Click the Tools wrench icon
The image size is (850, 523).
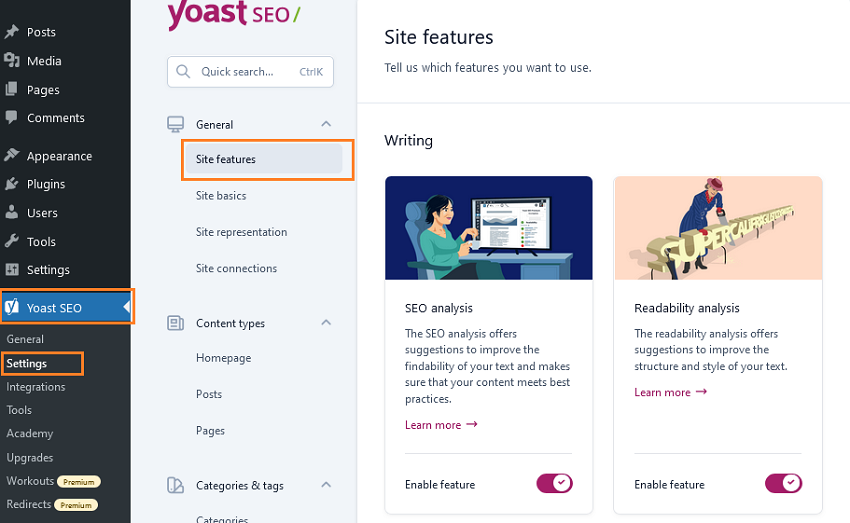click(11, 241)
